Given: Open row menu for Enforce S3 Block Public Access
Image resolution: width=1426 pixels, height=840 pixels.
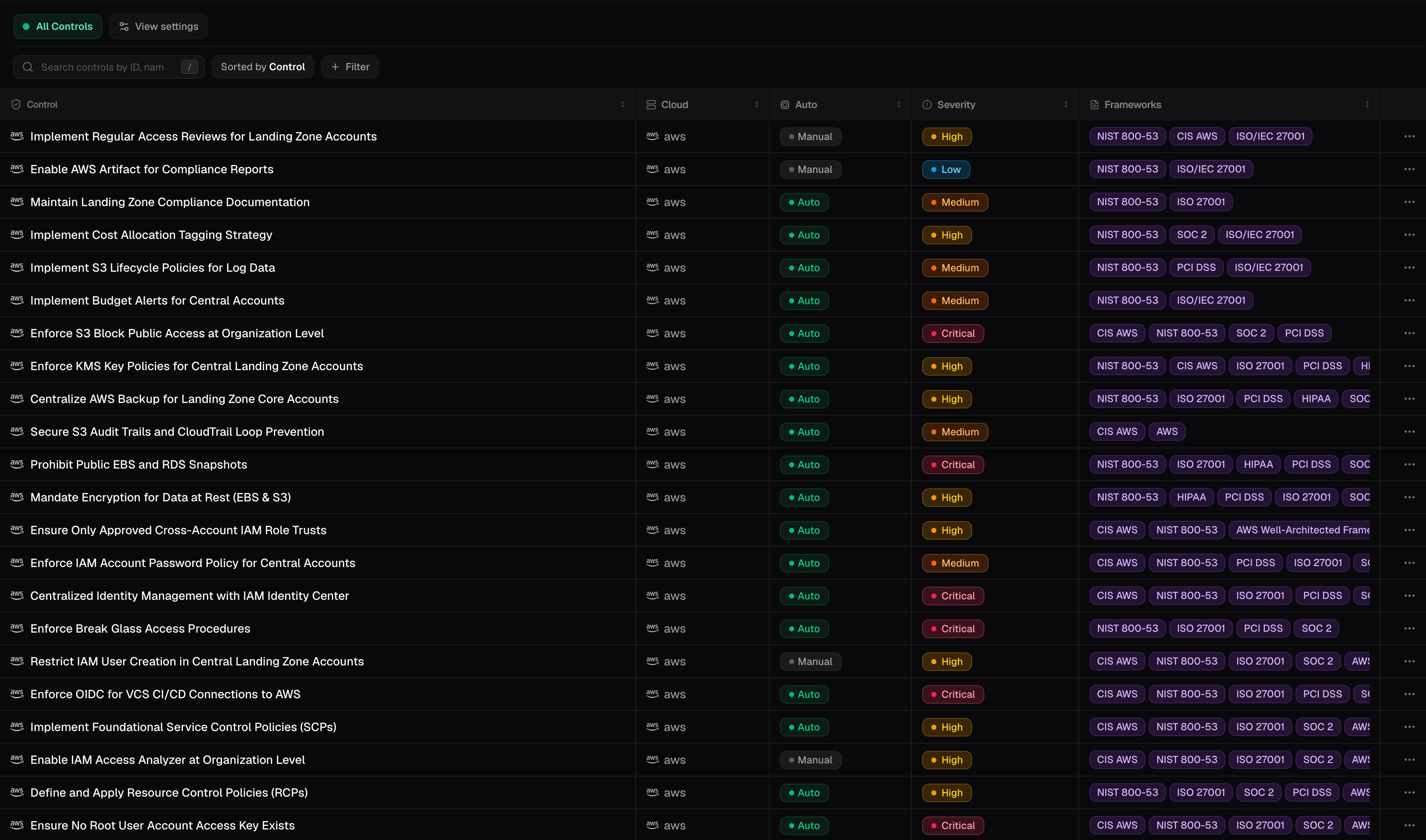Looking at the screenshot, I should click(x=1409, y=334).
